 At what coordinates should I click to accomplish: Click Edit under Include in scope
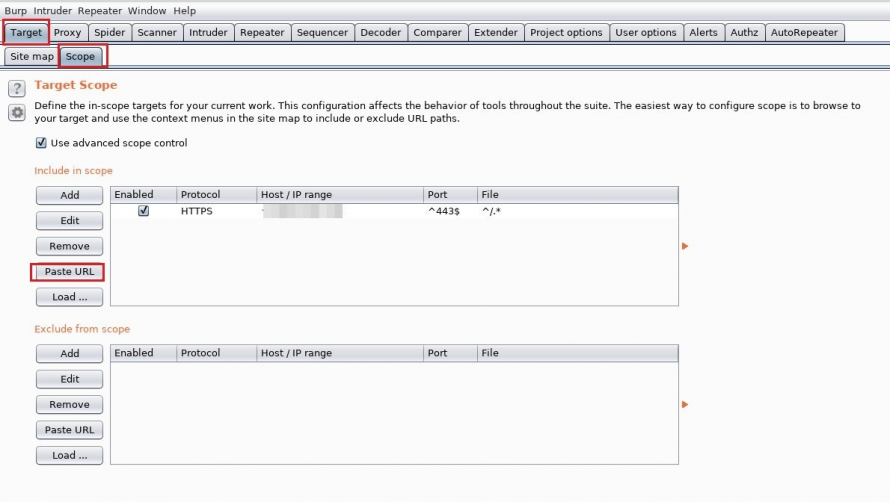pos(69,220)
